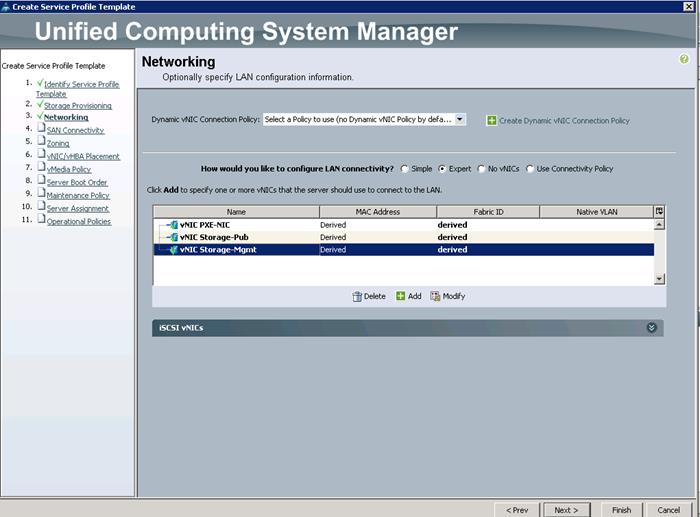Select the vNIC PXE-NIC row
The image size is (700, 517).
pyautogui.click(x=404, y=225)
